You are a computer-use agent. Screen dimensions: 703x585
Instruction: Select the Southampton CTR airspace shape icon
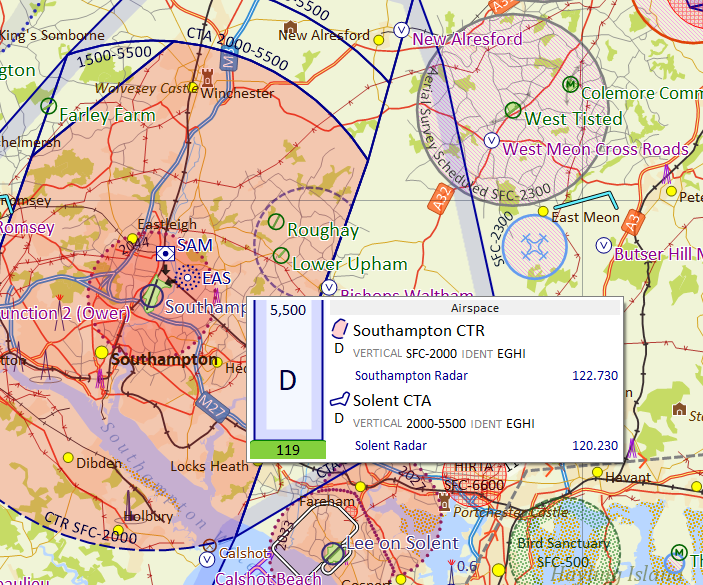339,329
